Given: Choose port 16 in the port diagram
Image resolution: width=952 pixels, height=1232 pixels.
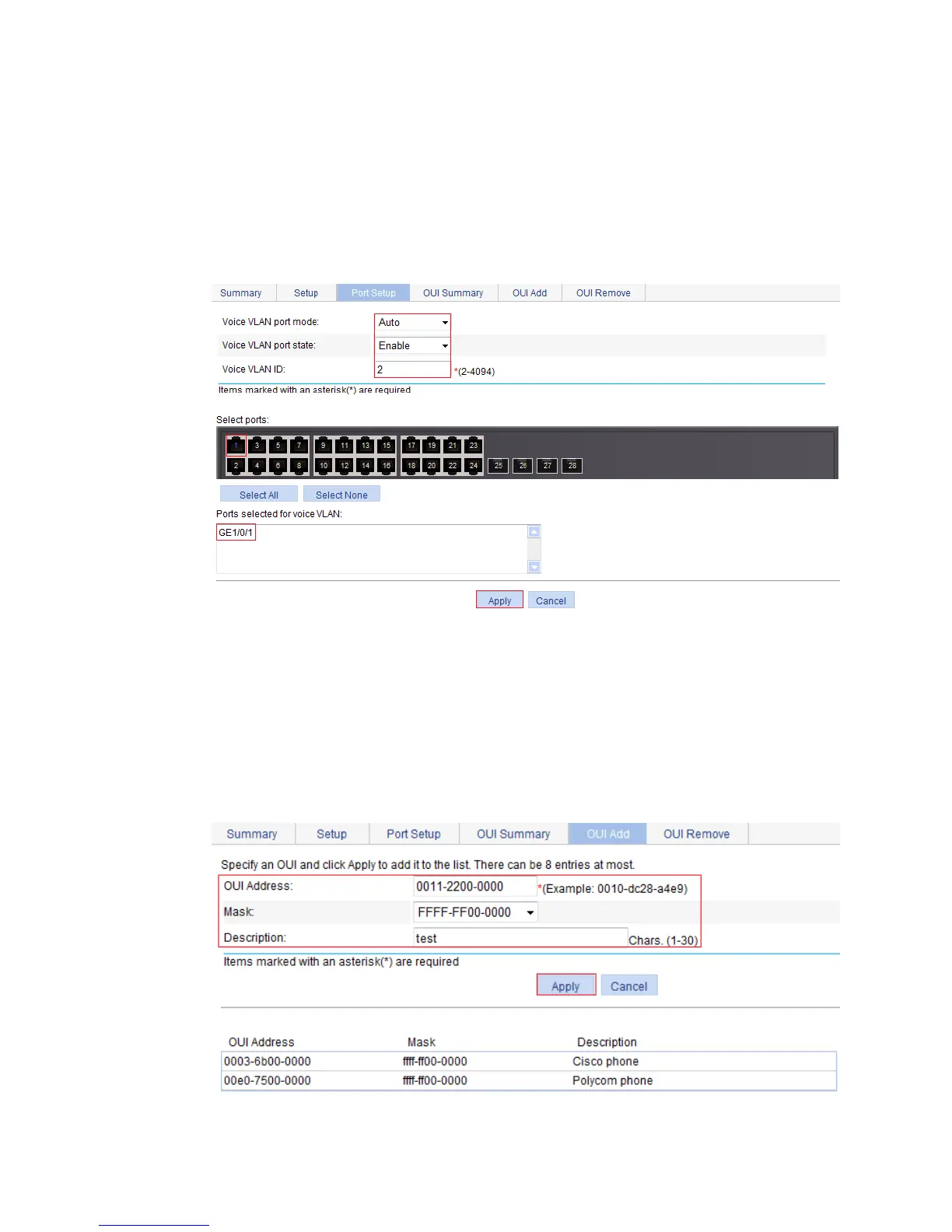Looking at the screenshot, I should click(x=387, y=465).
